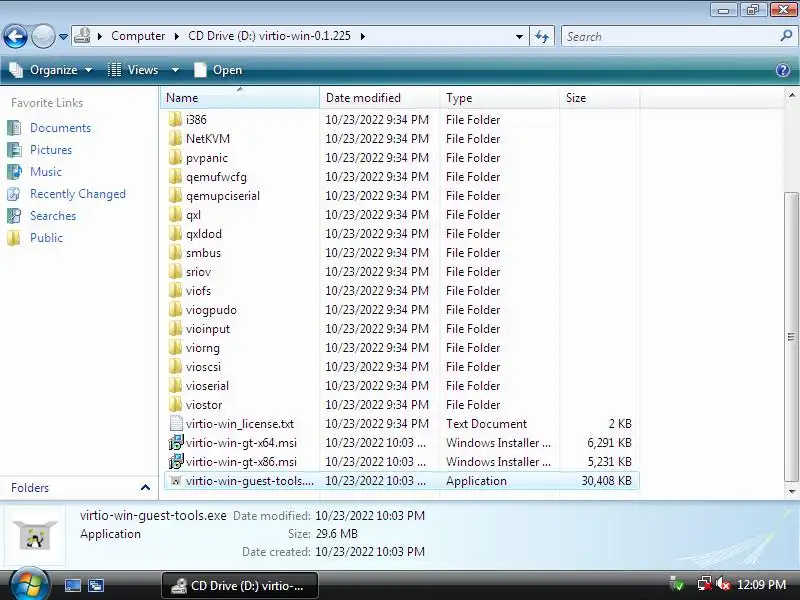Click the Views toolbar button

click(x=134, y=70)
